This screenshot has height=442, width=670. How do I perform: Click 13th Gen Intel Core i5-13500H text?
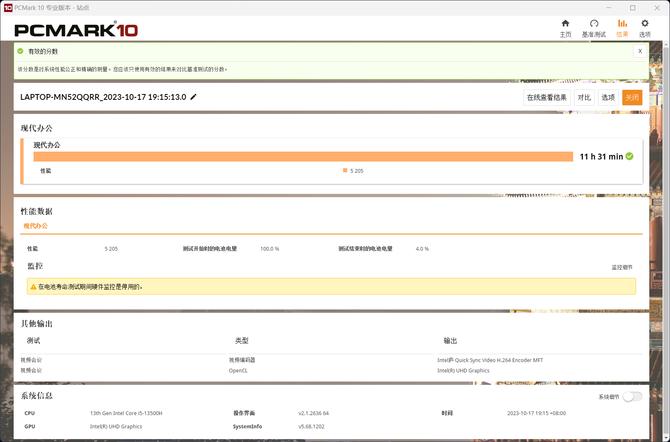pyautogui.click(x=126, y=413)
